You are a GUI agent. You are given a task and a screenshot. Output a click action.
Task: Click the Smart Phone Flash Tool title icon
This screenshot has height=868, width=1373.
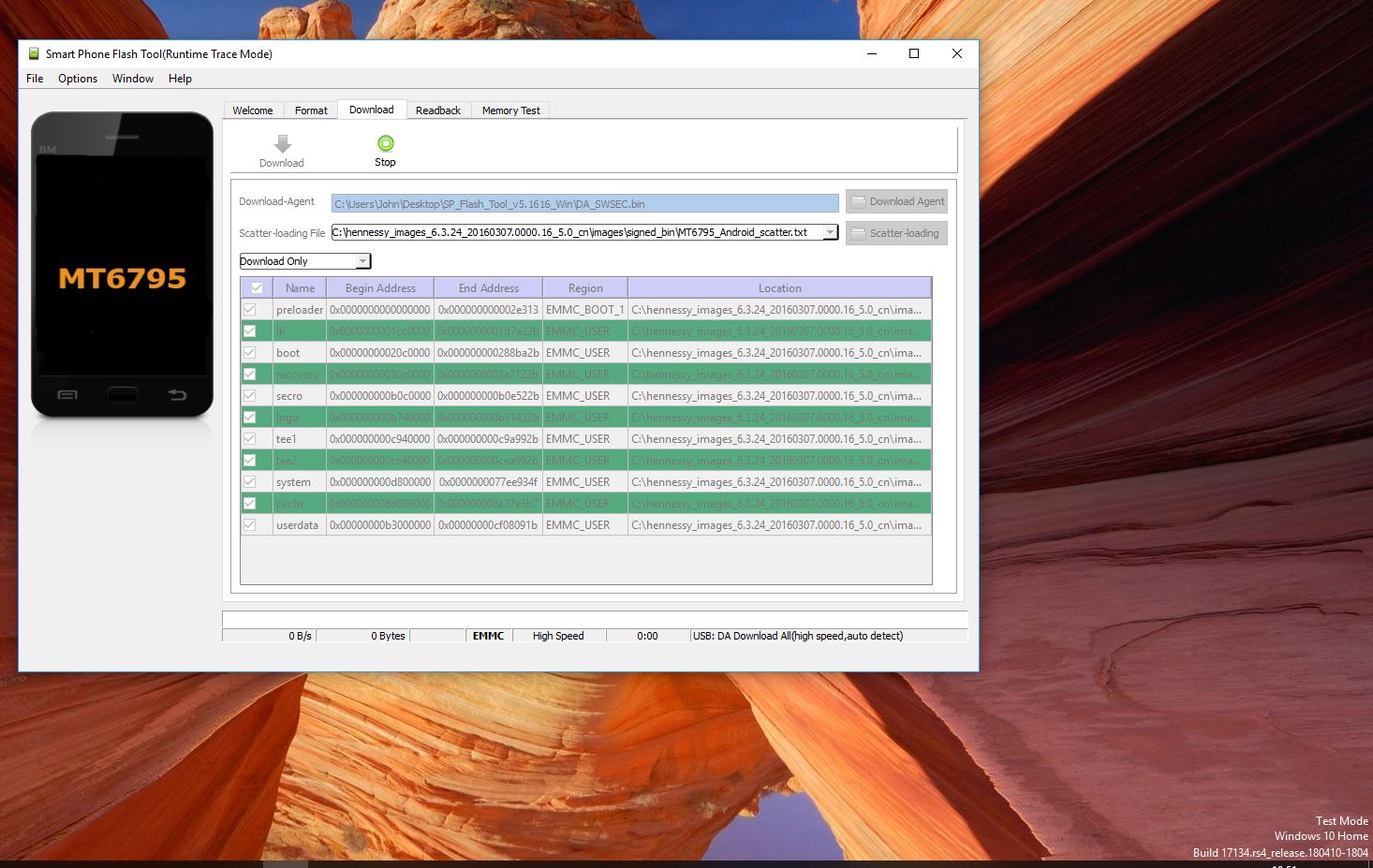34,54
